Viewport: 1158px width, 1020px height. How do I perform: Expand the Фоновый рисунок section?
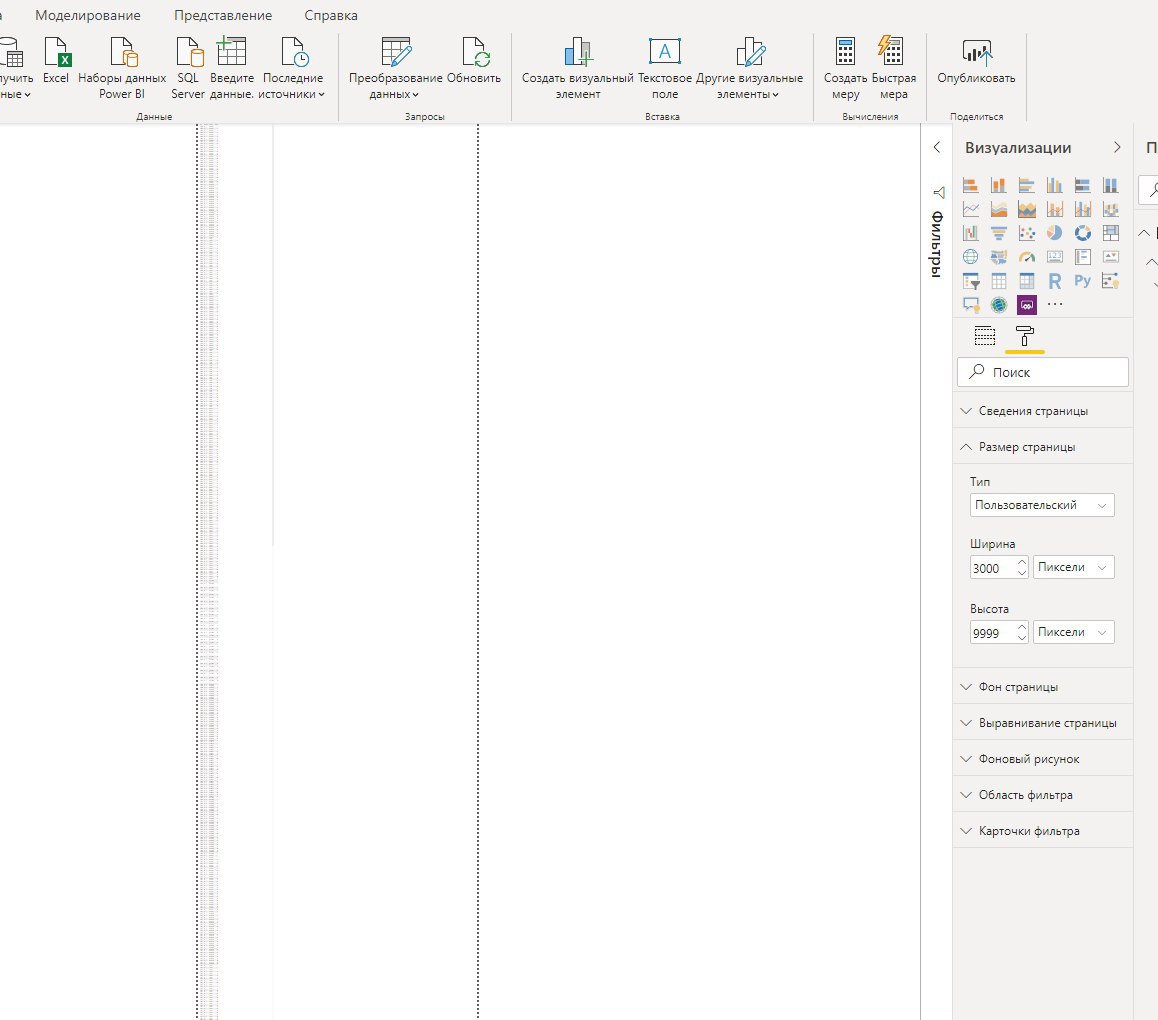click(1043, 759)
